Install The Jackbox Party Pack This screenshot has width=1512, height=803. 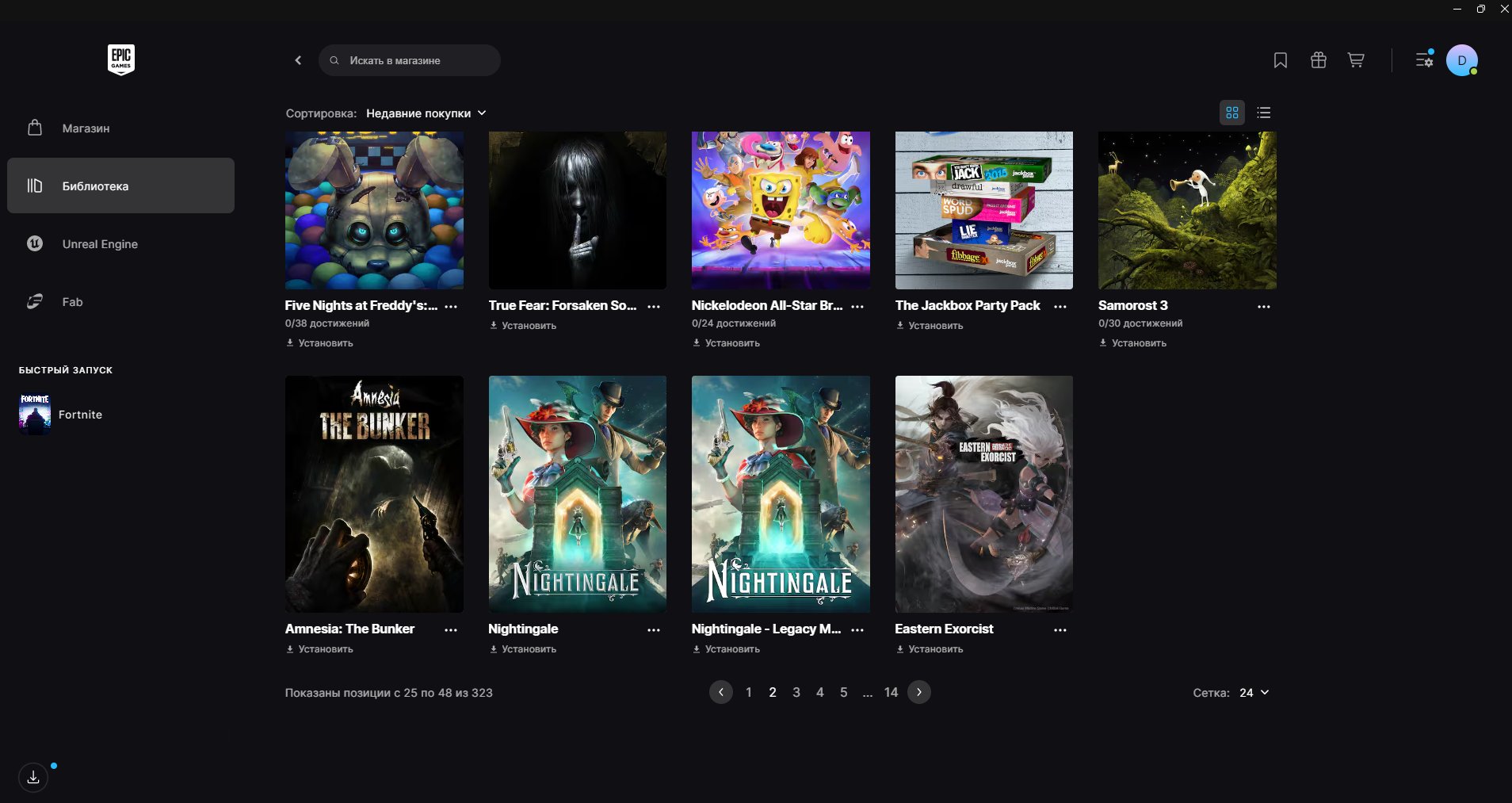point(930,326)
